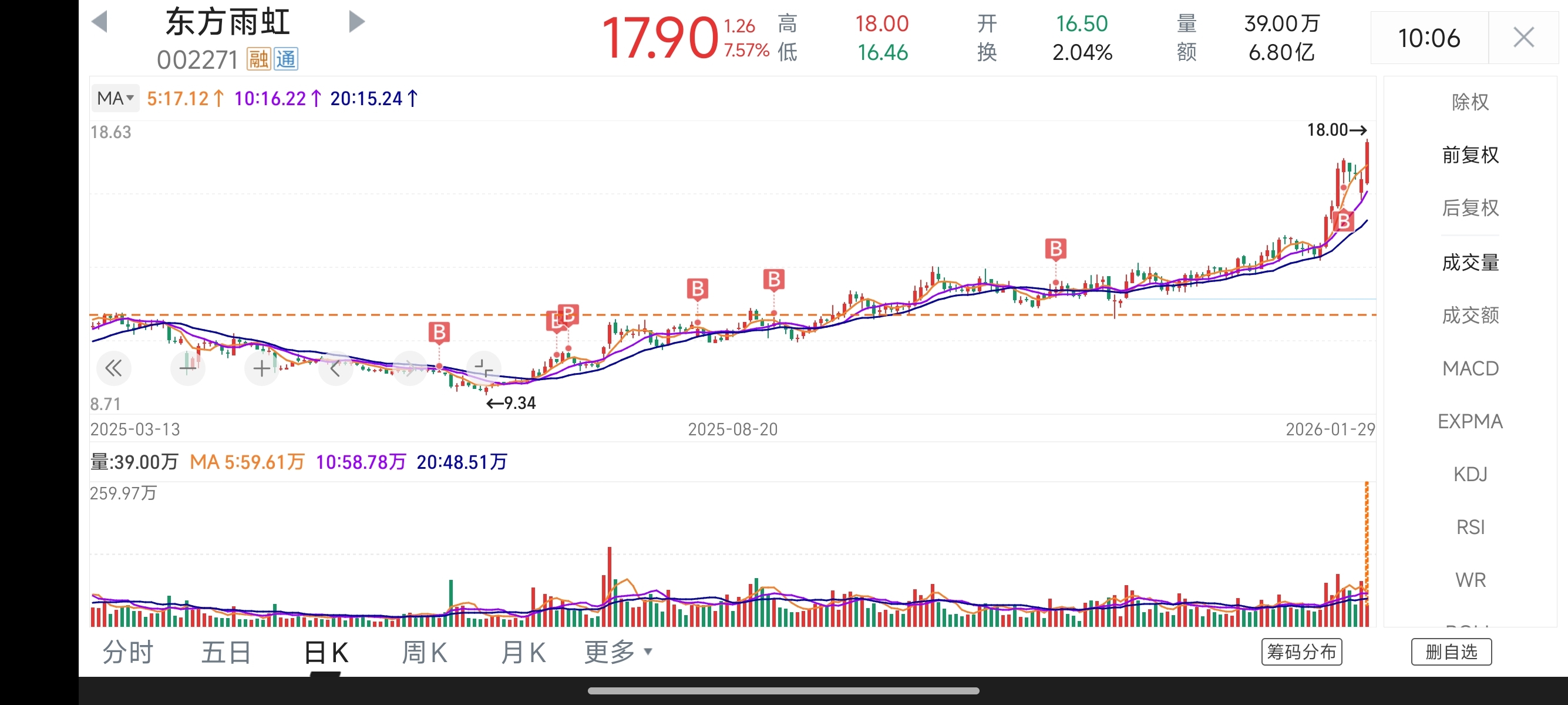Tap the shrink-corners chart control icon
This screenshot has height=705, width=1568.
click(x=484, y=368)
